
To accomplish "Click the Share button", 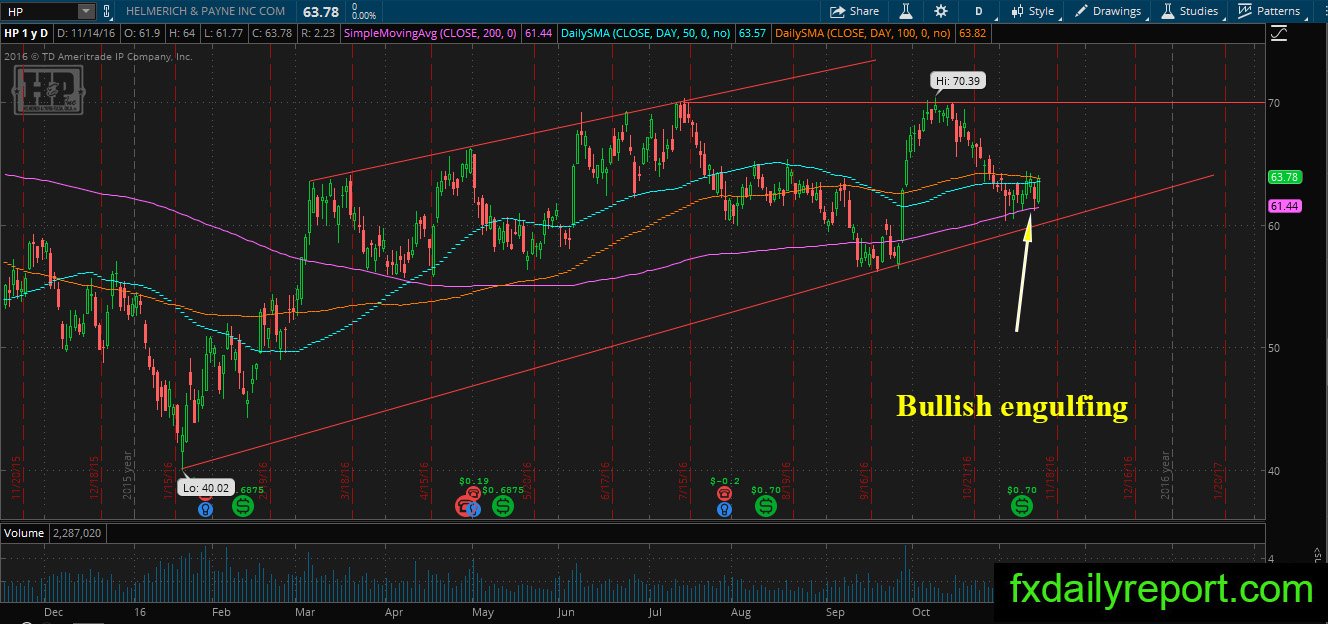I will pyautogui.click(x=854, y=11).
